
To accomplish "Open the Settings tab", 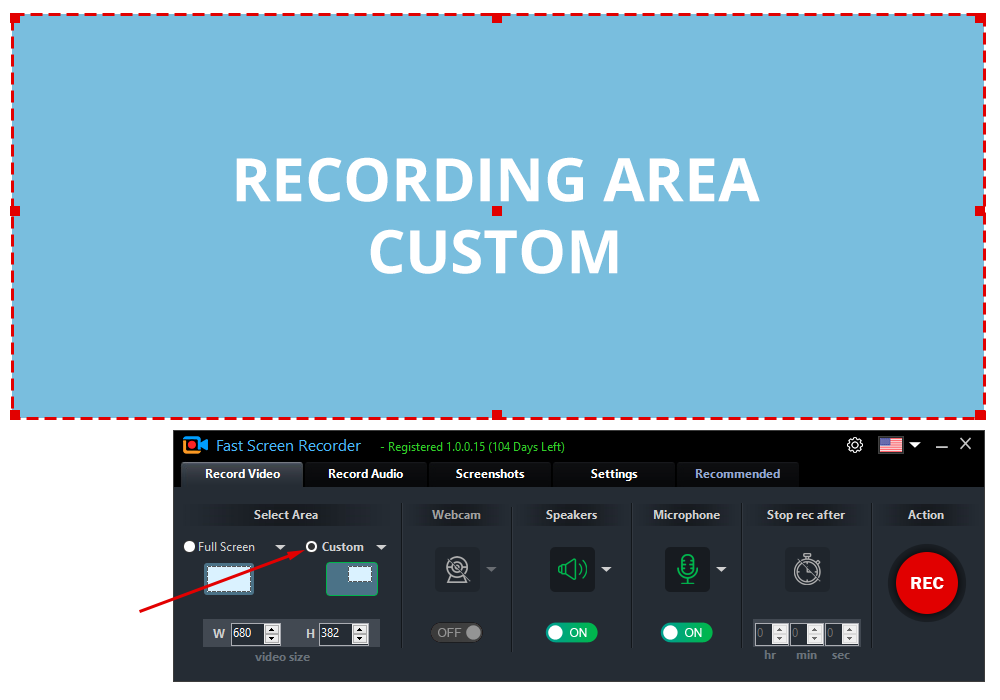I will 614,474.
